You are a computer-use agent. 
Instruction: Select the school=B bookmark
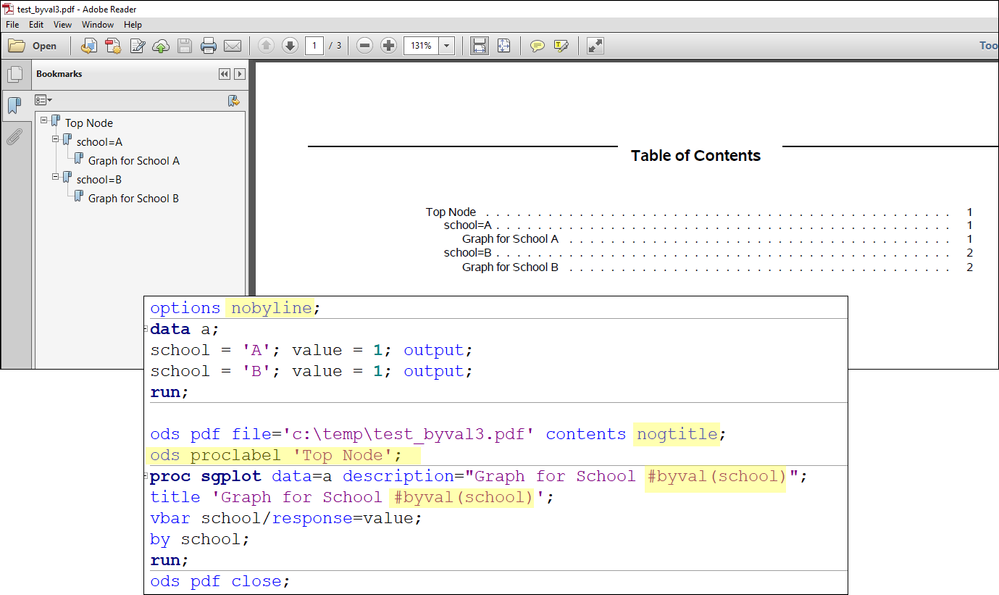pyautogui.click(x=99, y=180)
